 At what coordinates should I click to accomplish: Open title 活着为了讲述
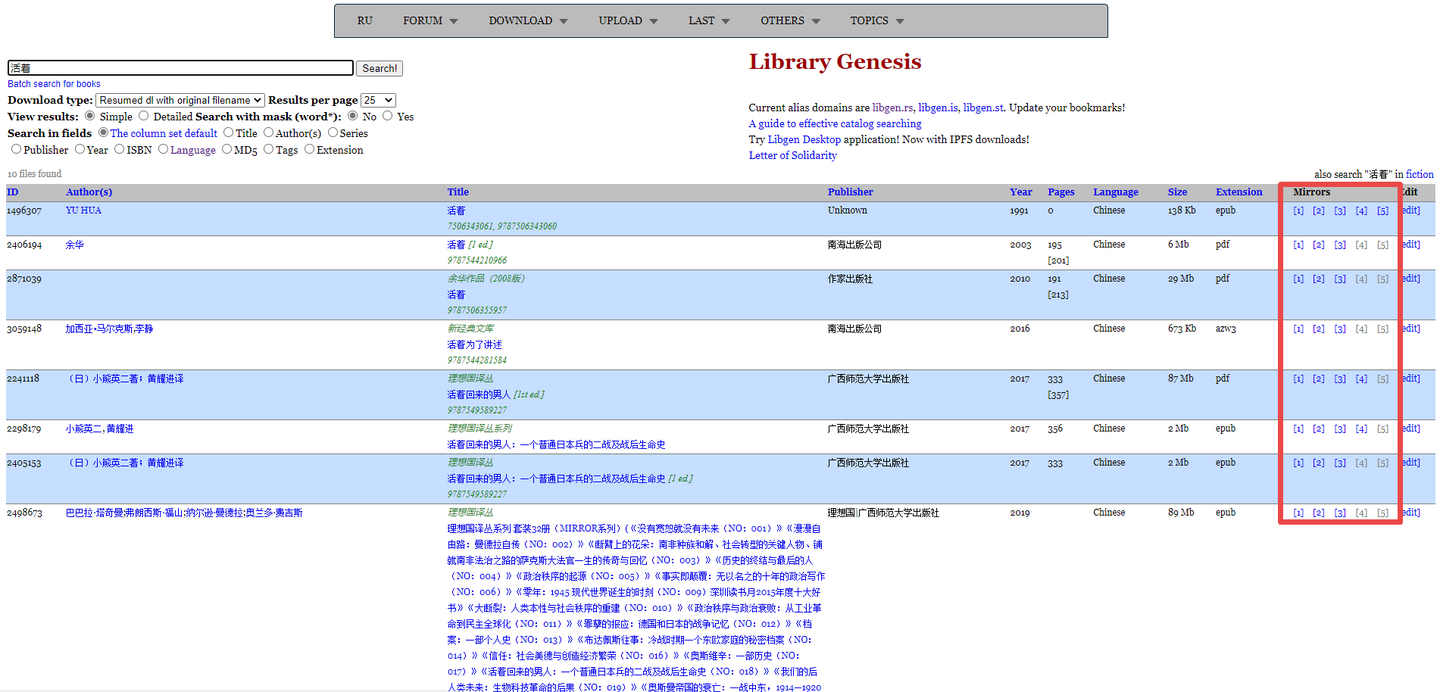475,345
